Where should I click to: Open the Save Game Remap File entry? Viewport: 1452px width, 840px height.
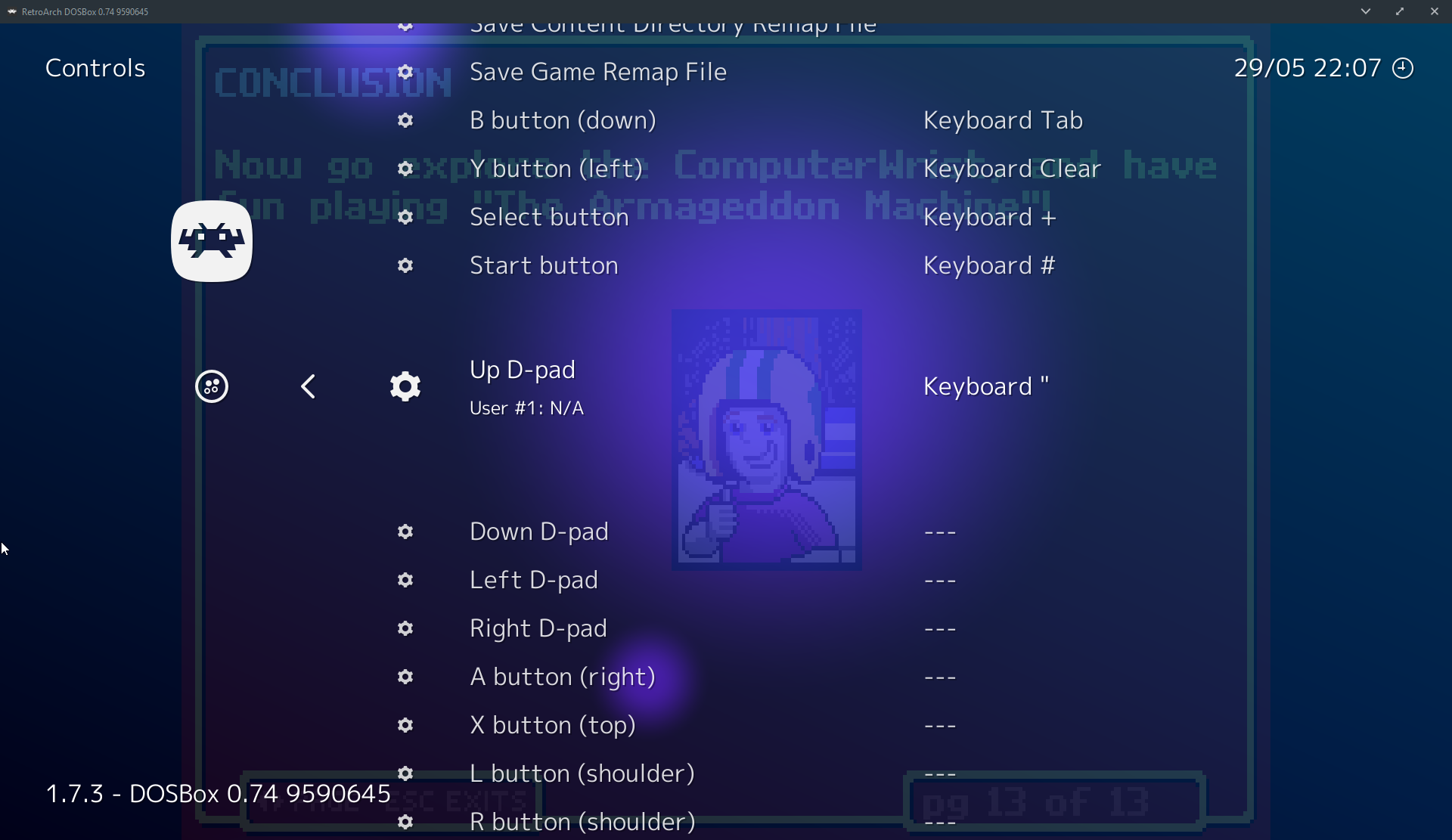pos(598,72)
